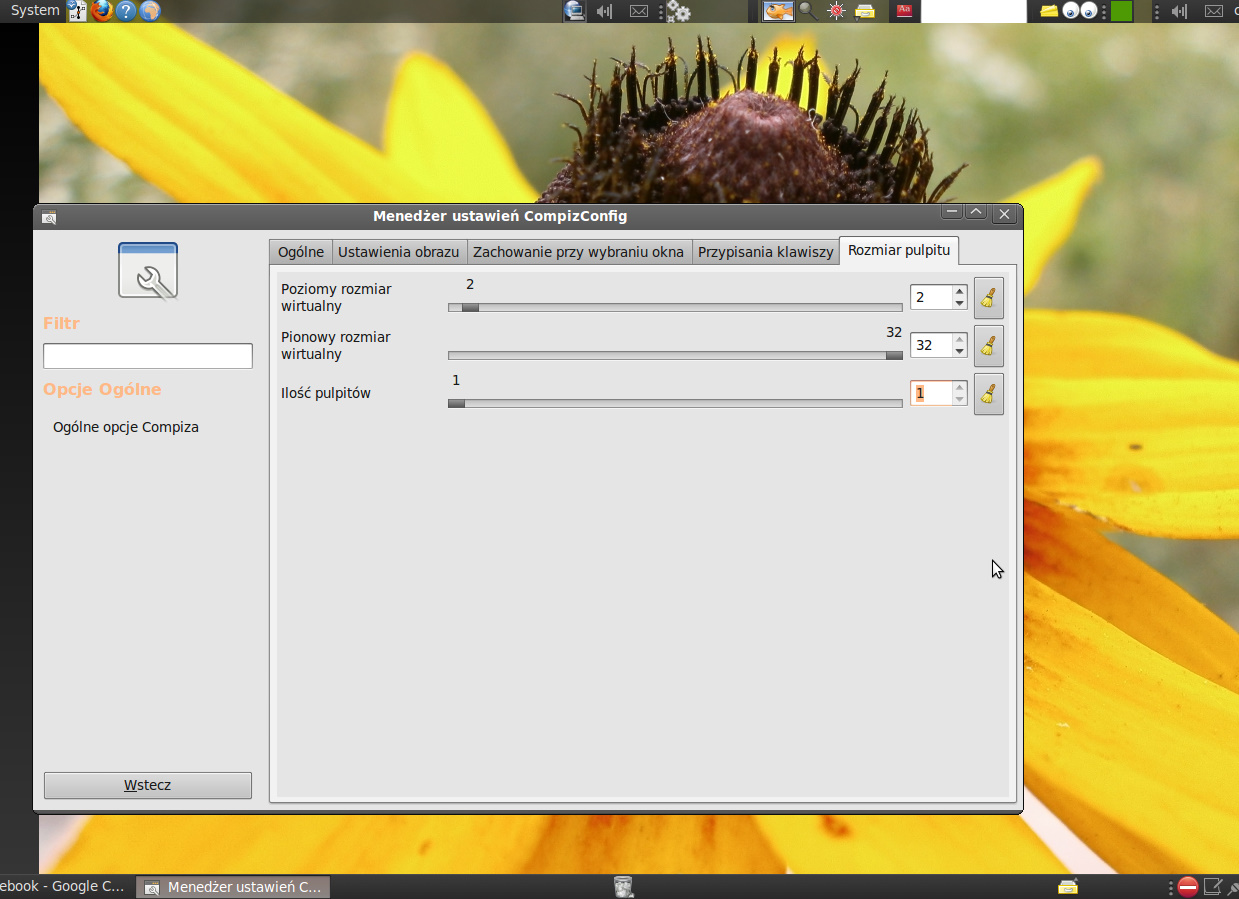Minimize the CompizConfig window
This screenshot has height=899, width=1239.
[952, 213]
